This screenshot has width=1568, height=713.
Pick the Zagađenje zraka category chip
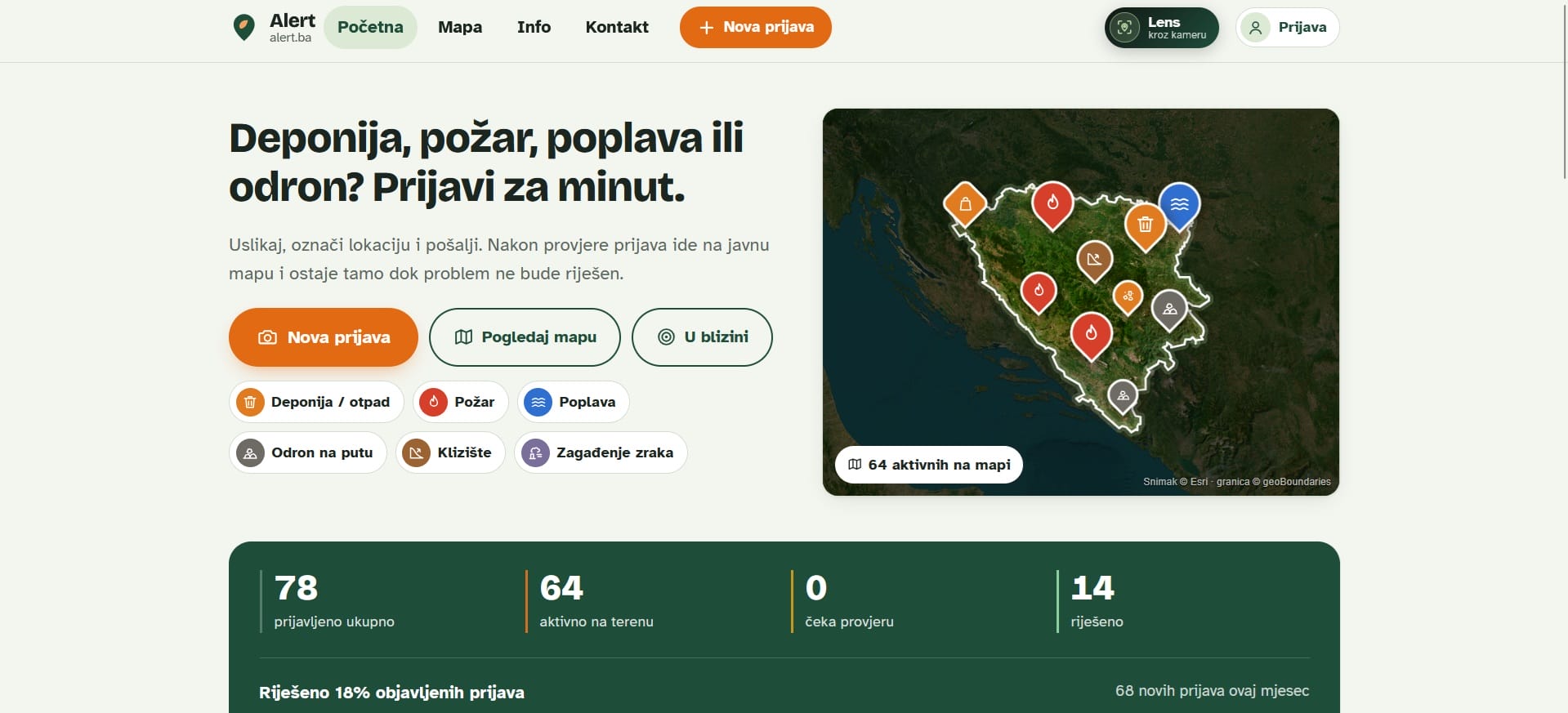point(601,452)
